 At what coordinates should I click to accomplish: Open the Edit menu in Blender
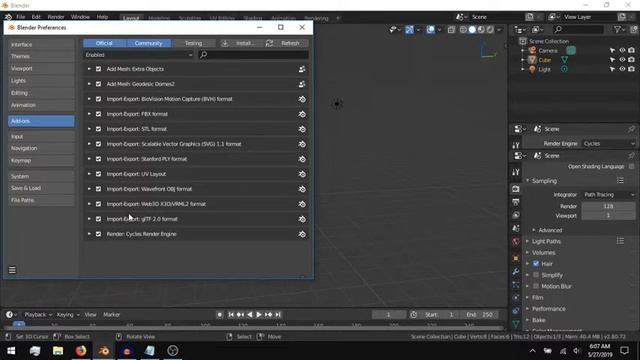36,17
